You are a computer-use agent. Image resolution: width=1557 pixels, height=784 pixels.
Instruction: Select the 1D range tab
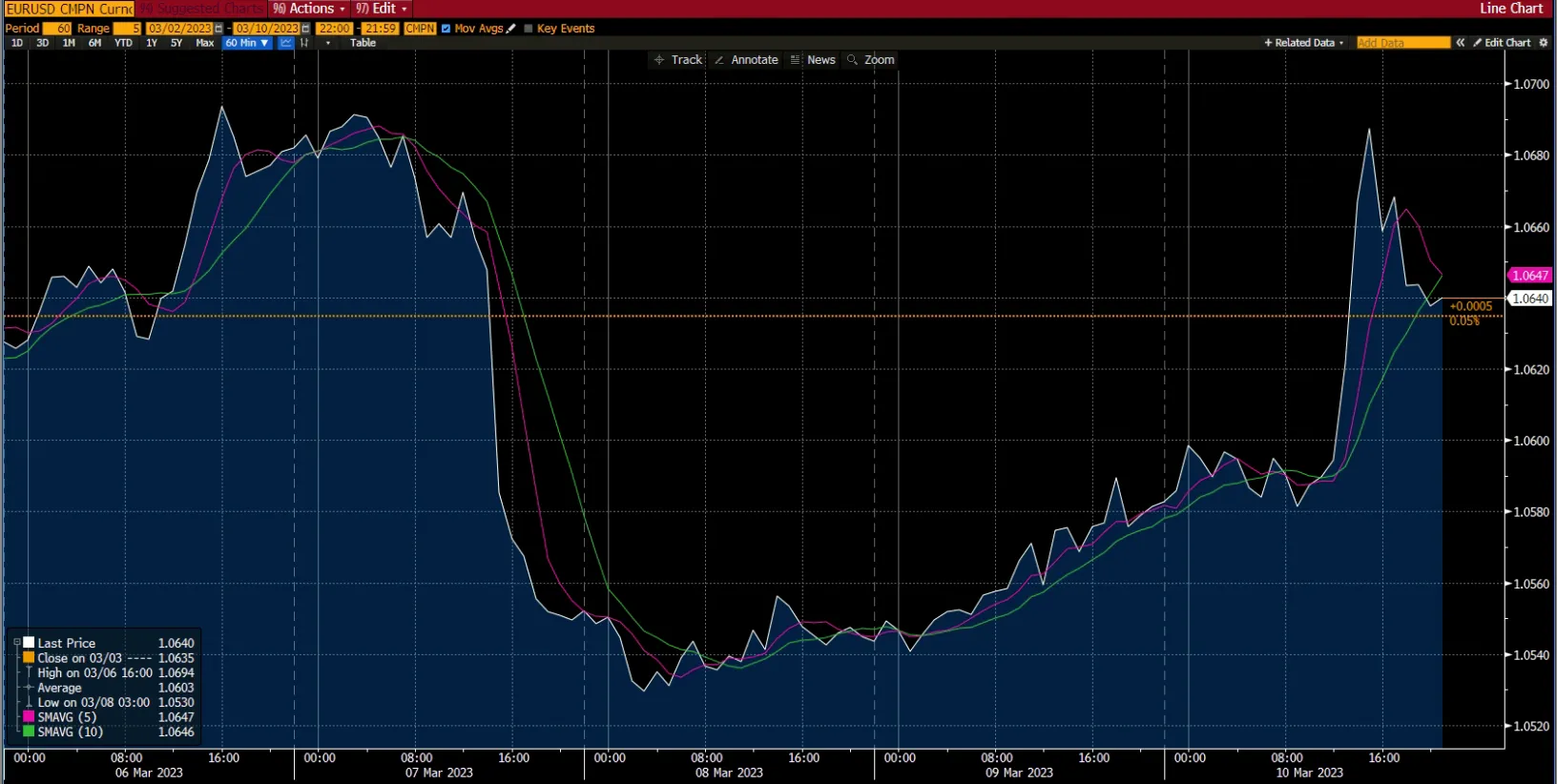click(x=17, y=43)
